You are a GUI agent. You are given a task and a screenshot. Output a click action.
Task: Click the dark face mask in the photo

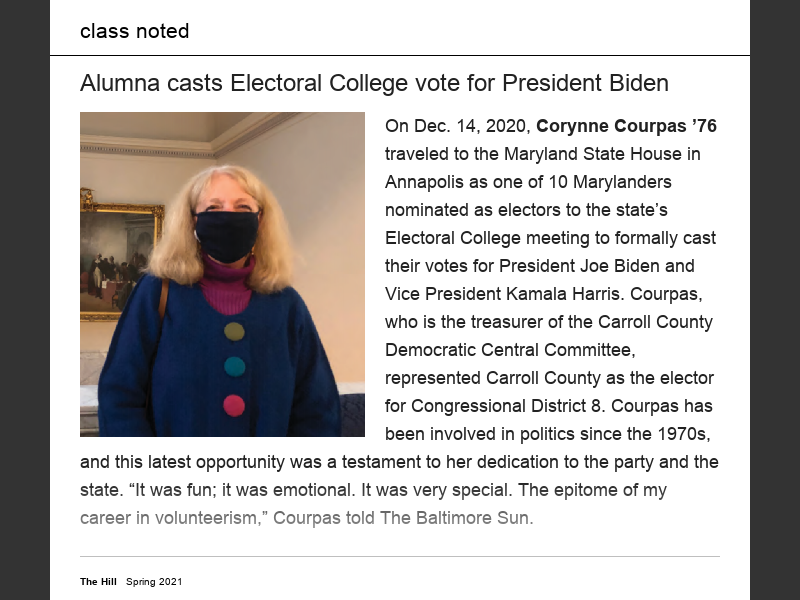click(227, 234)
